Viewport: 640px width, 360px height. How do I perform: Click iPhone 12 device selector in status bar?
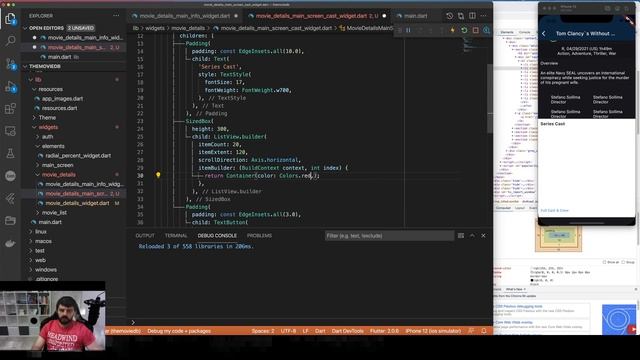(433, 331)
